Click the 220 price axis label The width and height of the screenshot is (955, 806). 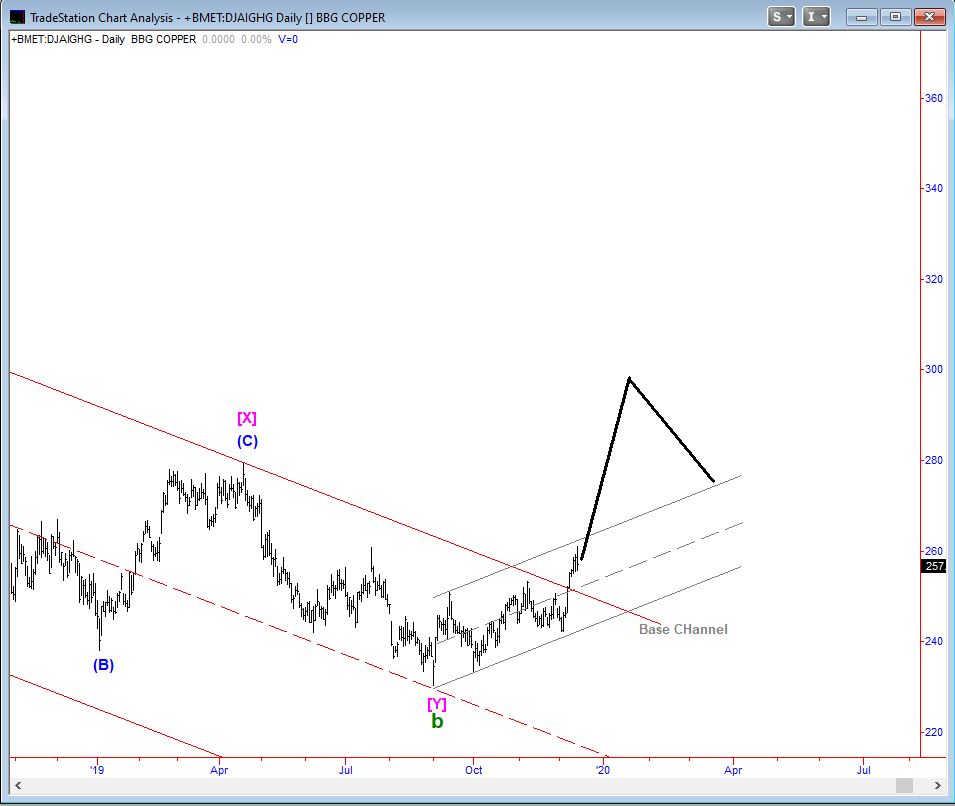[x=934, y=732]
